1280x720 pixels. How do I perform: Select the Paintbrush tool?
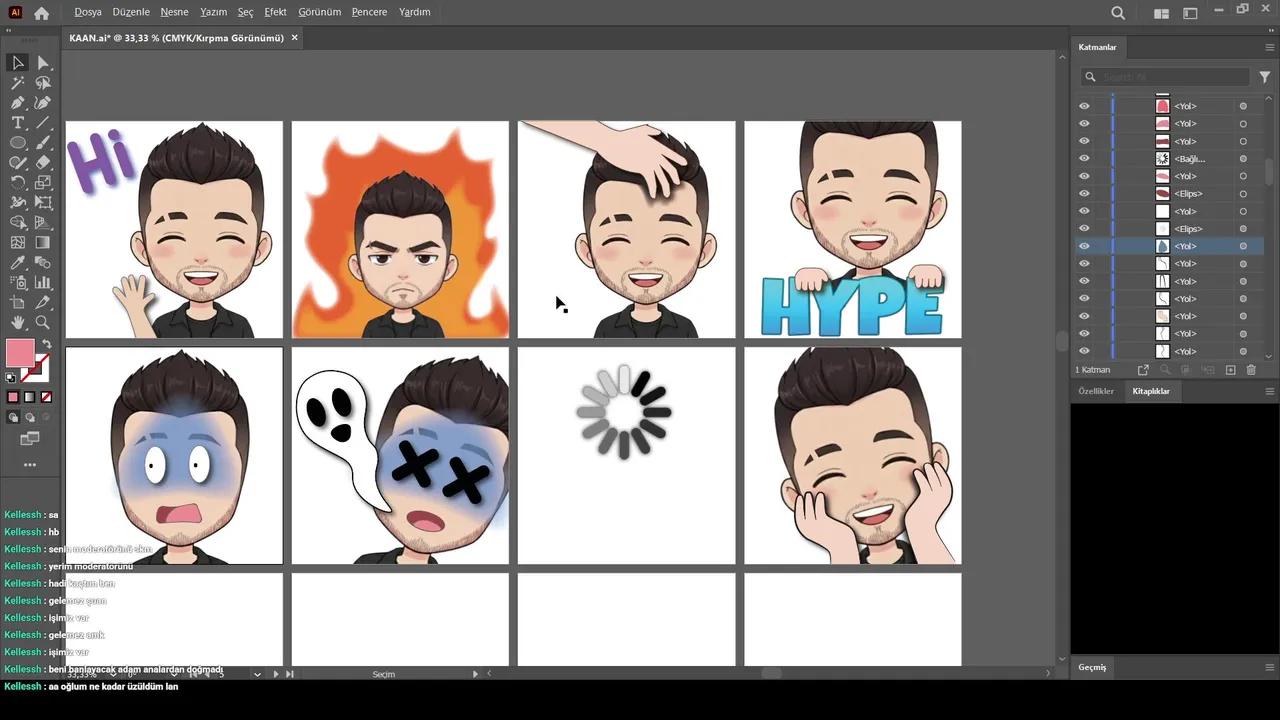(43, 143)
